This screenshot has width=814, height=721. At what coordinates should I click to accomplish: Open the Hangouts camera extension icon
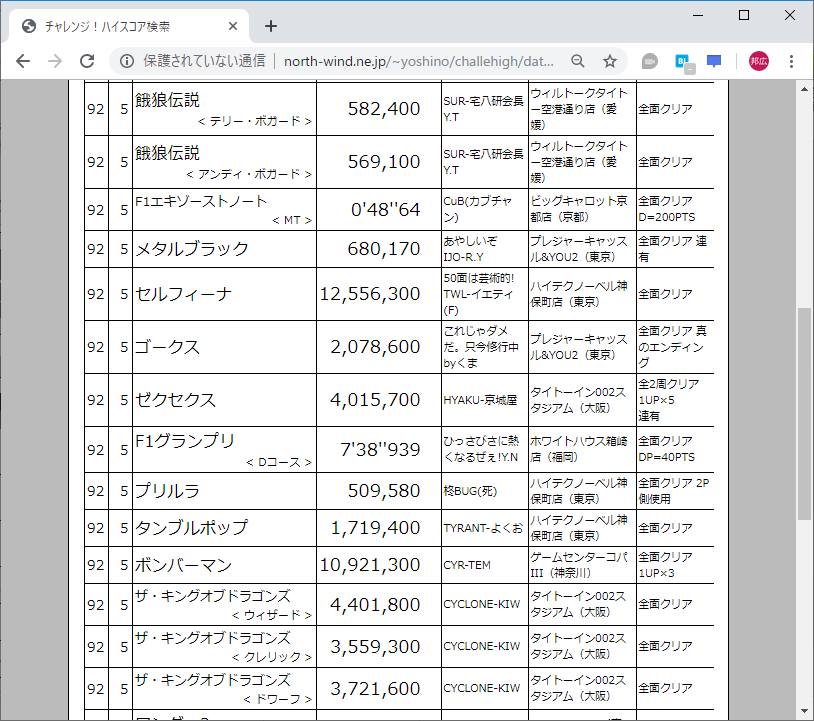(x=649, y=61)
